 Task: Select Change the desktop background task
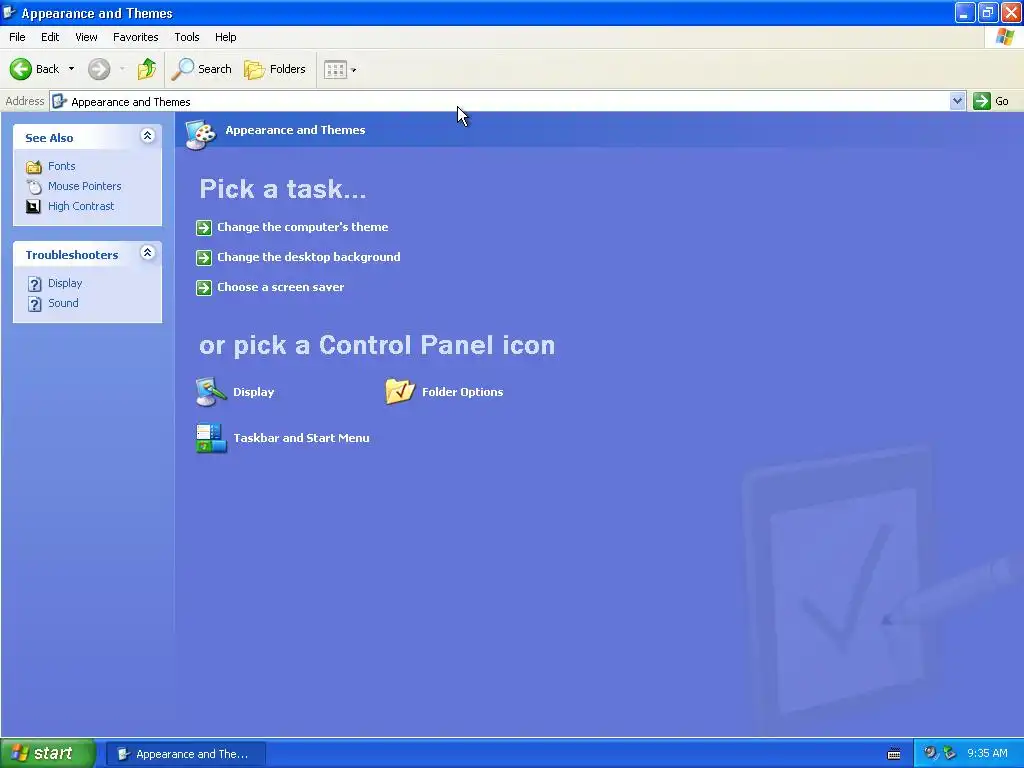click(x=308, y=257)
